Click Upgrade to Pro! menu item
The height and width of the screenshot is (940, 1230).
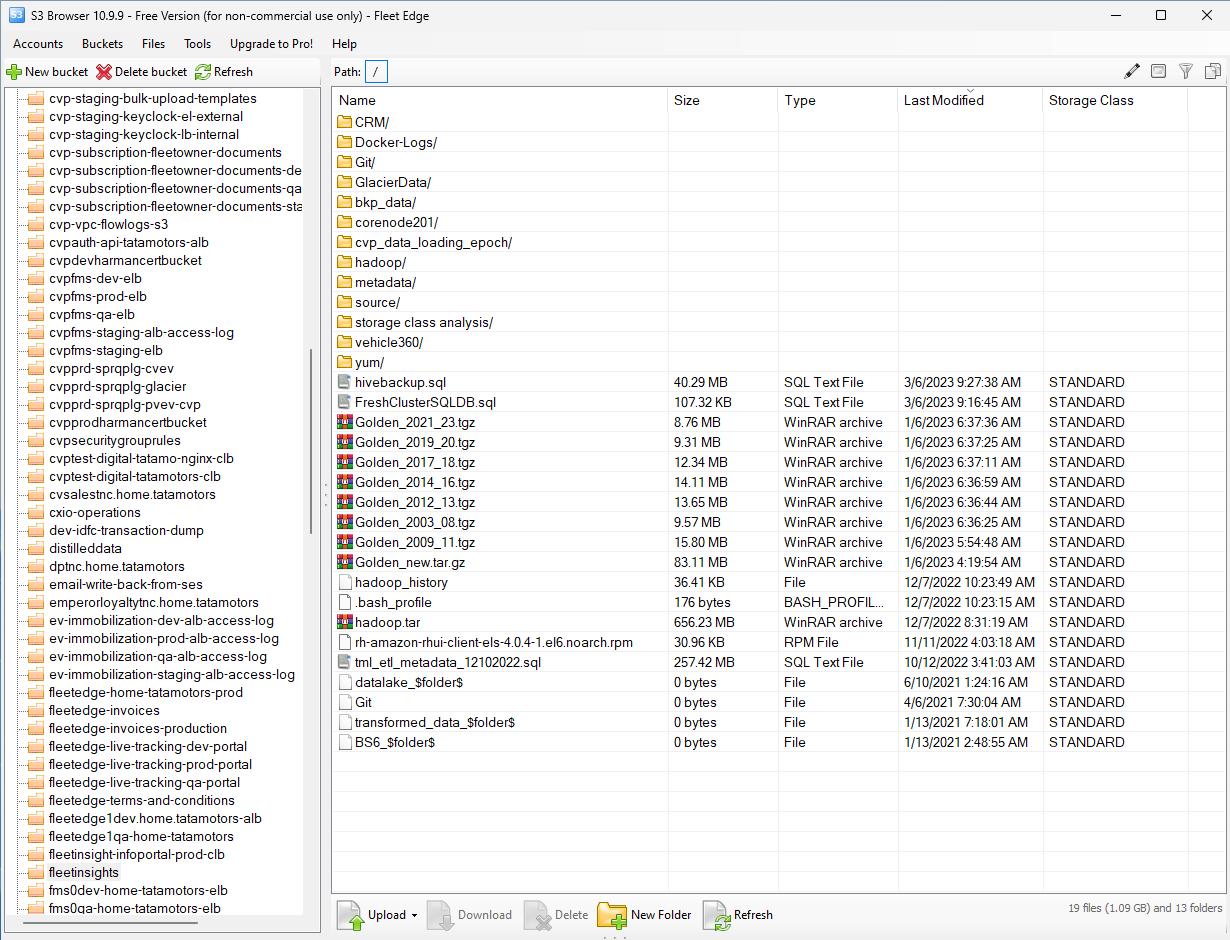click(x=271, y=44)
